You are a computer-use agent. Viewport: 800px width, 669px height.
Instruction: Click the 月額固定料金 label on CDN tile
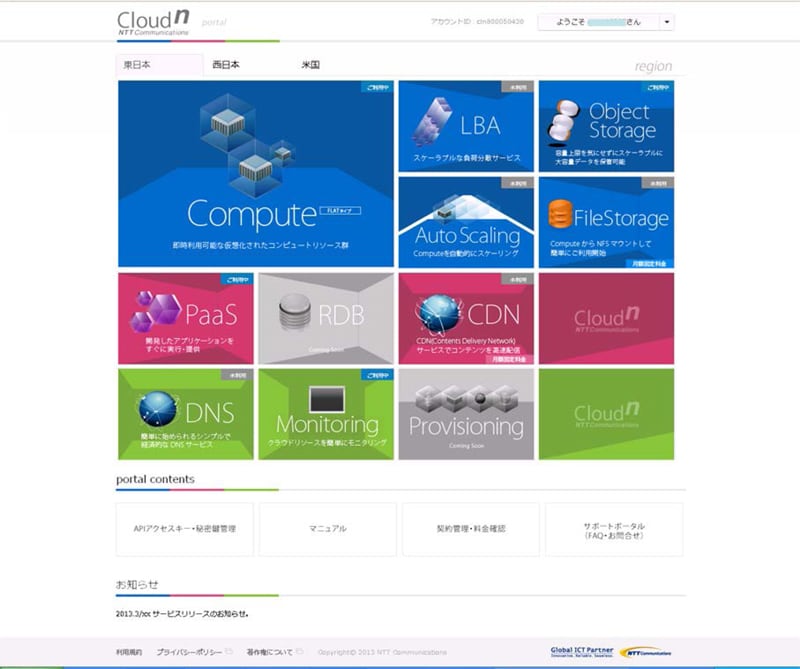(x=509, y=359)
